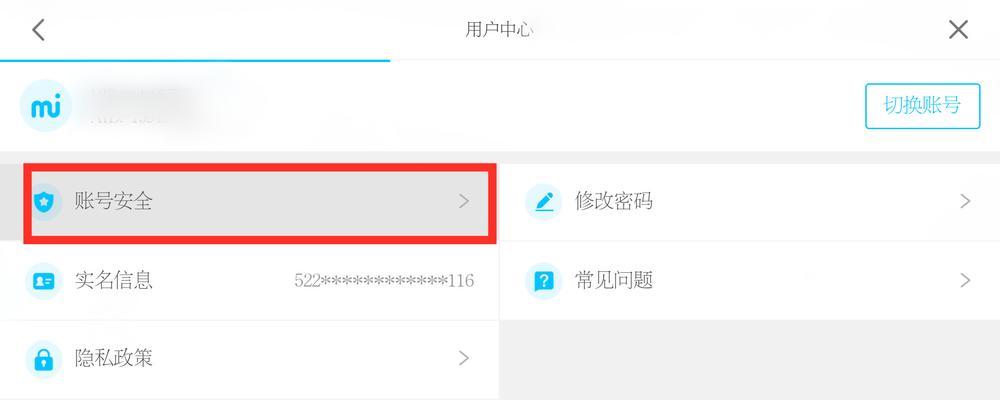
Task: Open the 常见问题 text label
Action: [x=614, y=281]
